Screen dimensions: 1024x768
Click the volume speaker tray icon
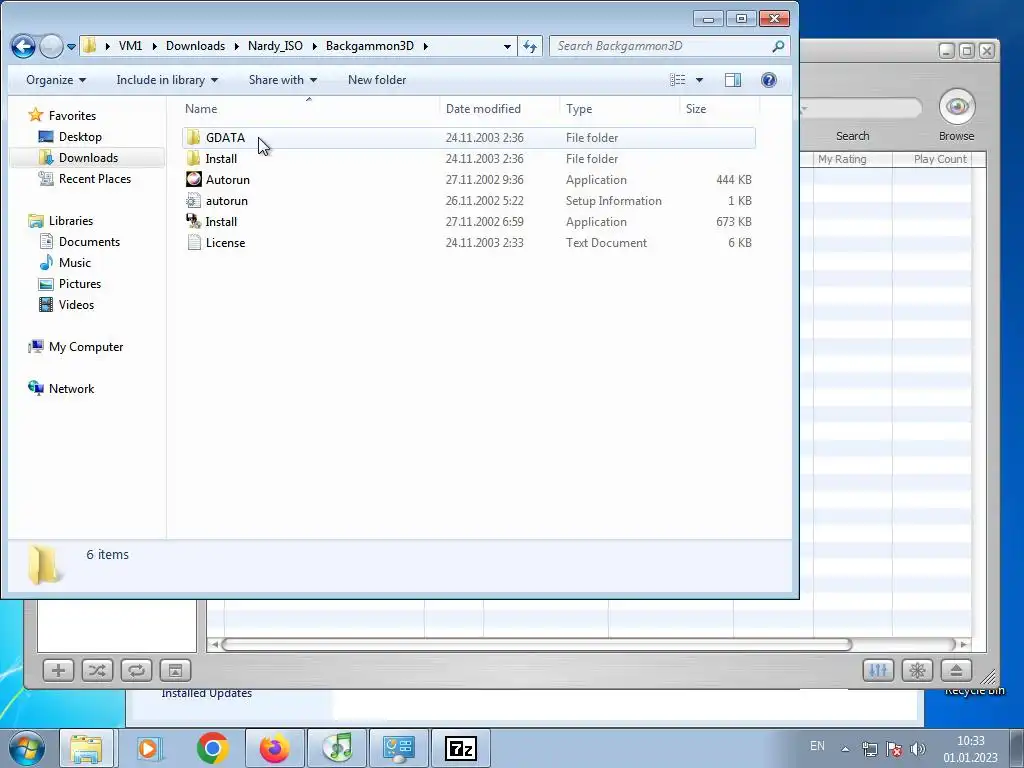[918, 749]
